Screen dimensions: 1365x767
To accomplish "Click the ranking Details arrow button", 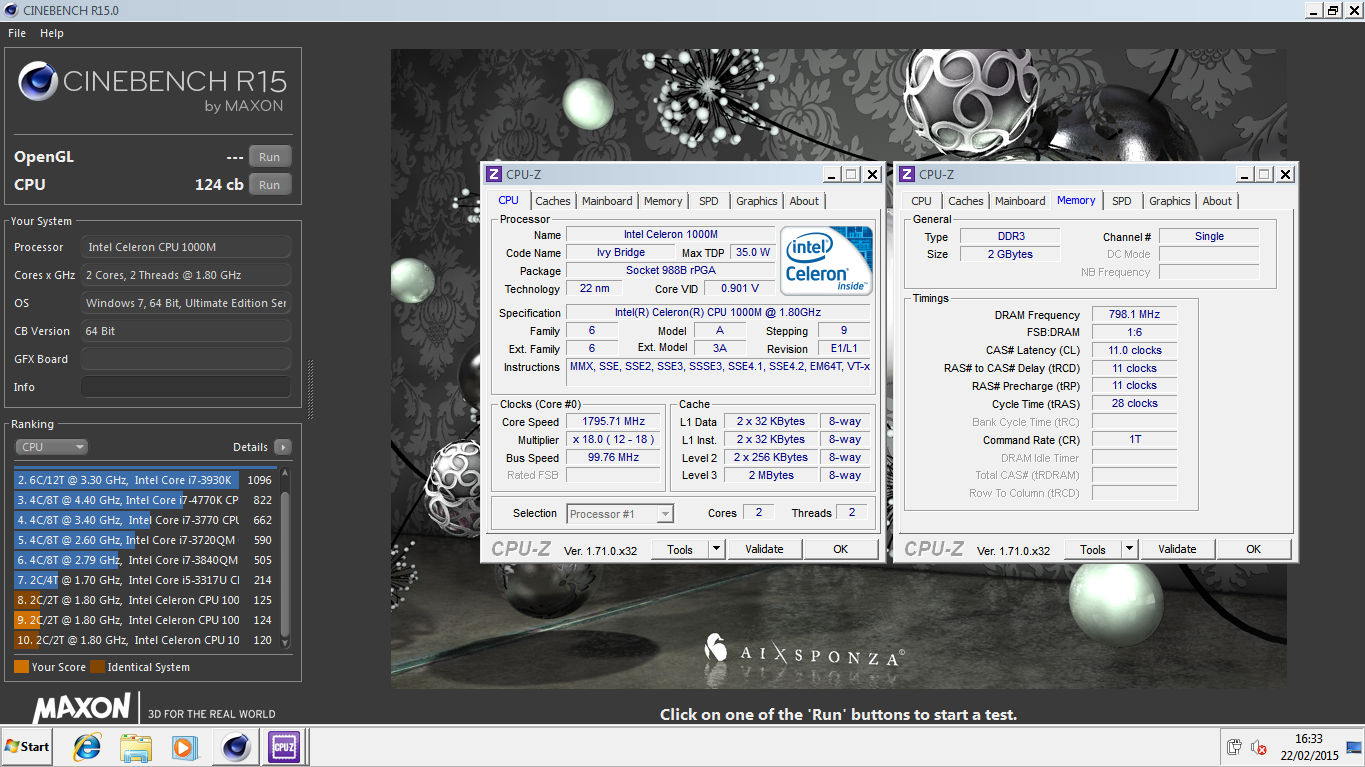I will (283, 447).
